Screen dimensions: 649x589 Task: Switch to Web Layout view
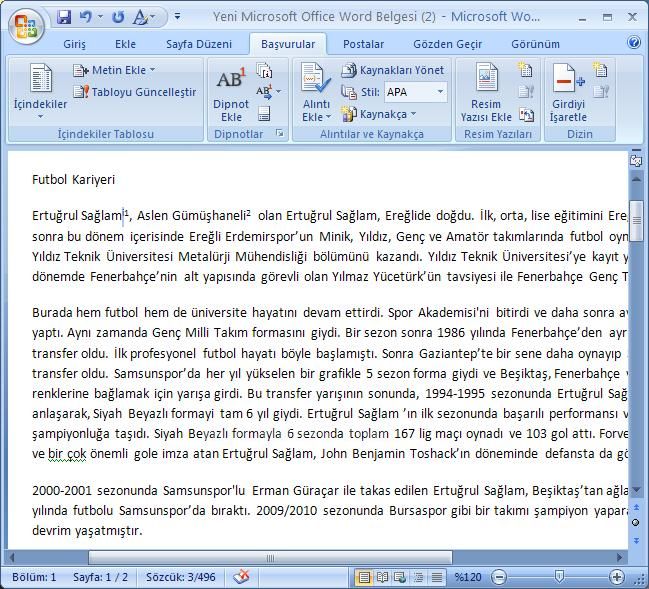click(x=400, y=577)
